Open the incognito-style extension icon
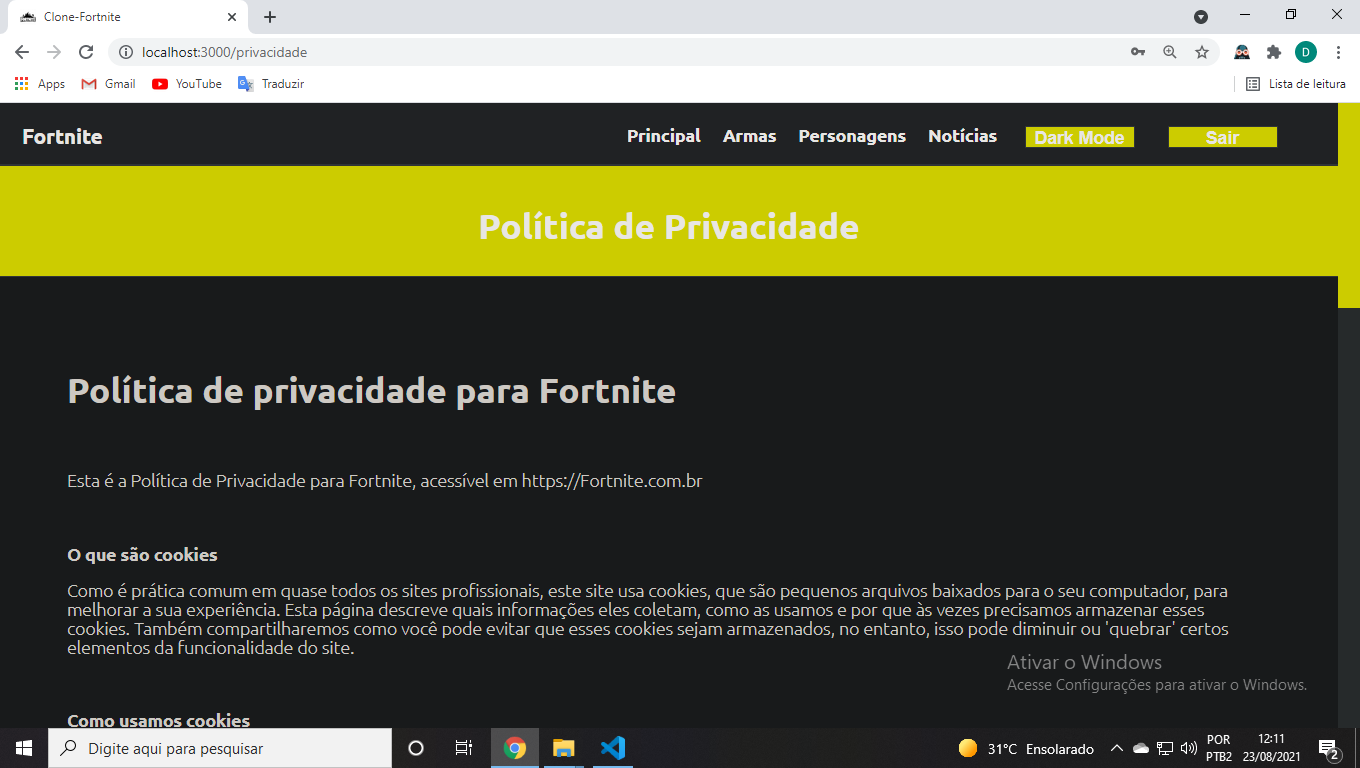1360x768 pixels. [1242, 52]
